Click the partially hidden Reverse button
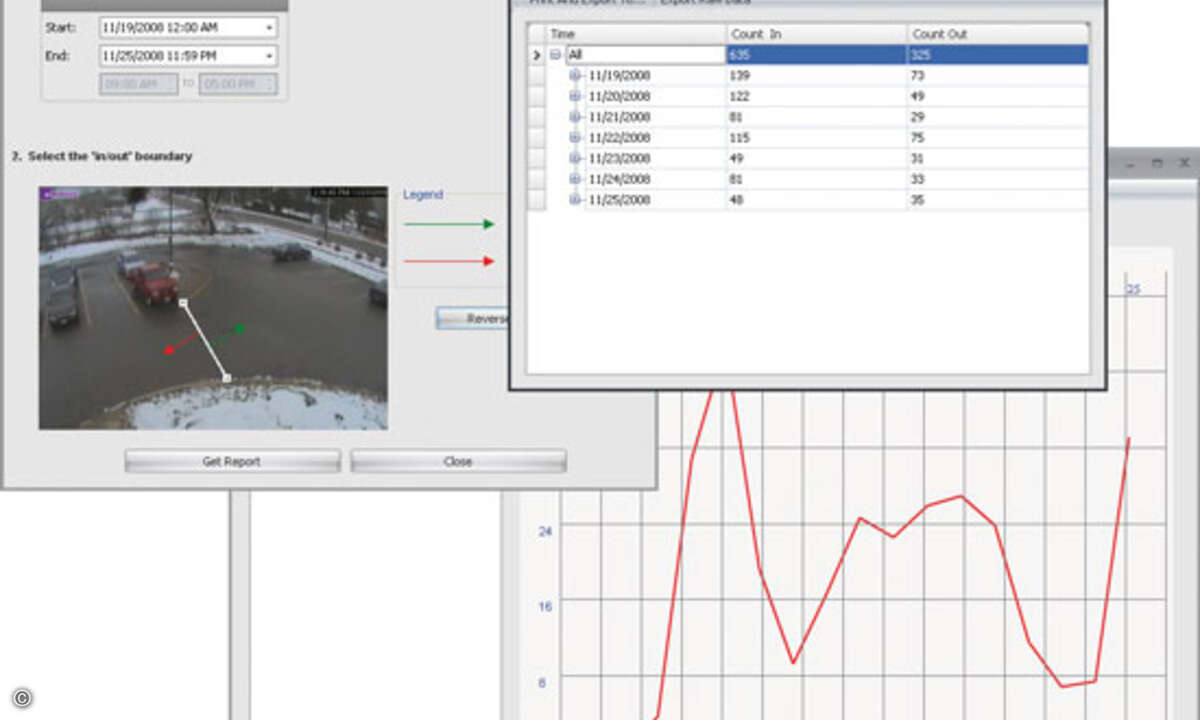The image size is (1200, 720). pyautogui.click(x=473, y=319)
